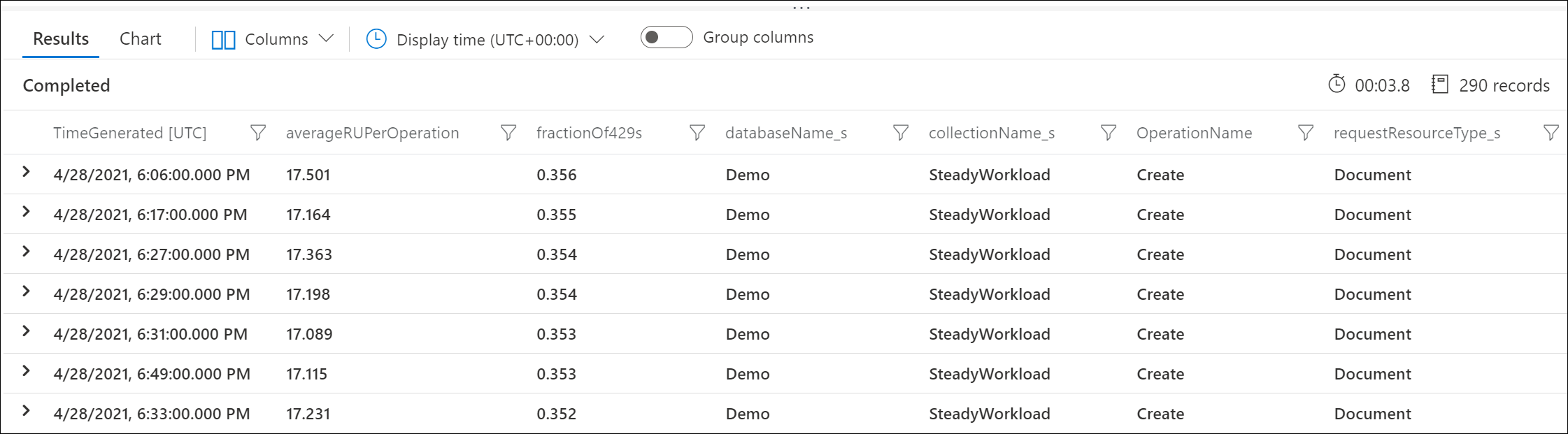Image resolution: width=1568 pixels, height=434 pixels.
Task: Click the Columns layout icon
Action: [223, 40]
